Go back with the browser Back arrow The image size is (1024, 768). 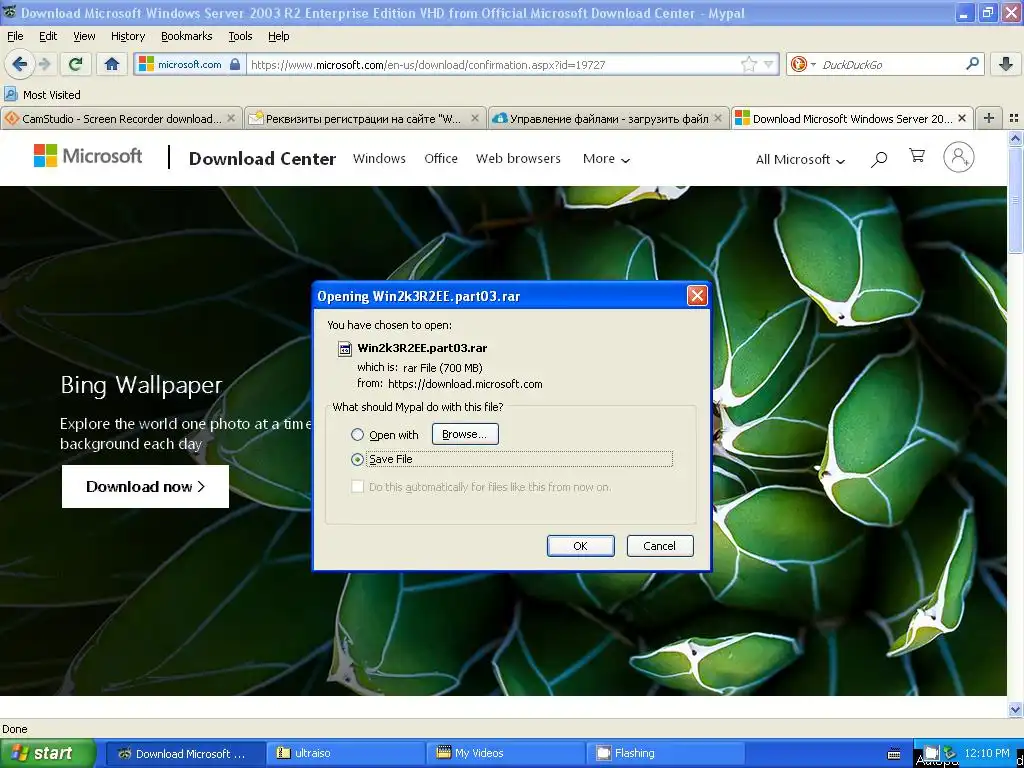[x=19, y=64]
